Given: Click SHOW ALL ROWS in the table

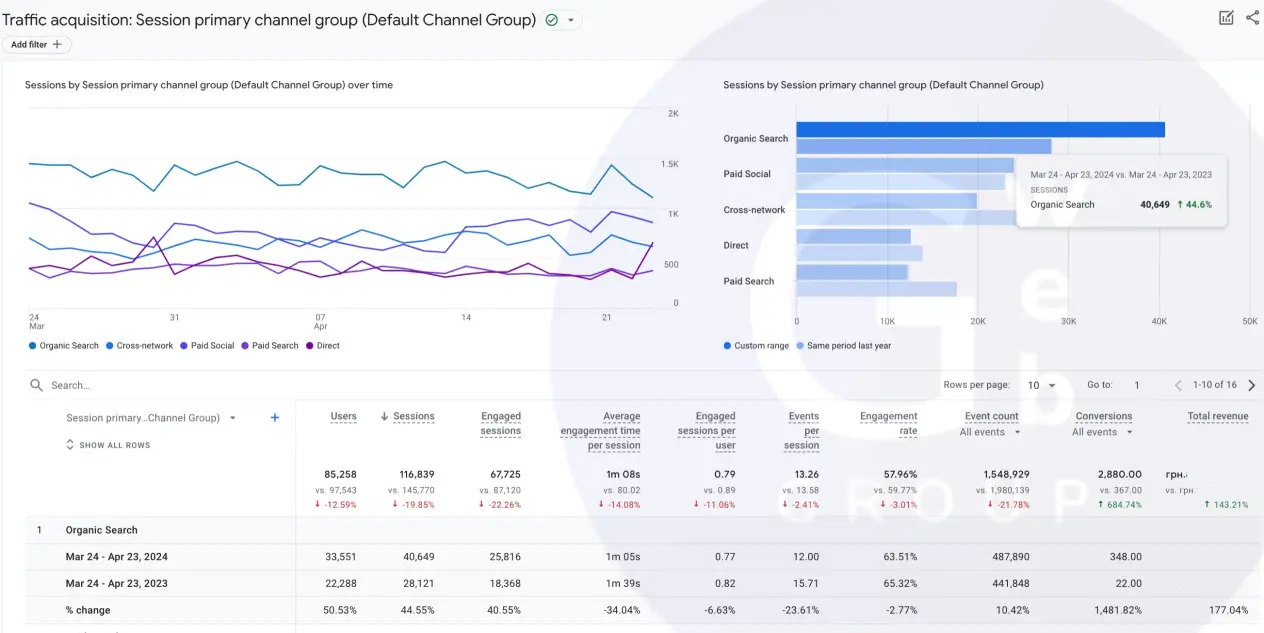Looking at the screenshot, I should click(x=108, y=445).
